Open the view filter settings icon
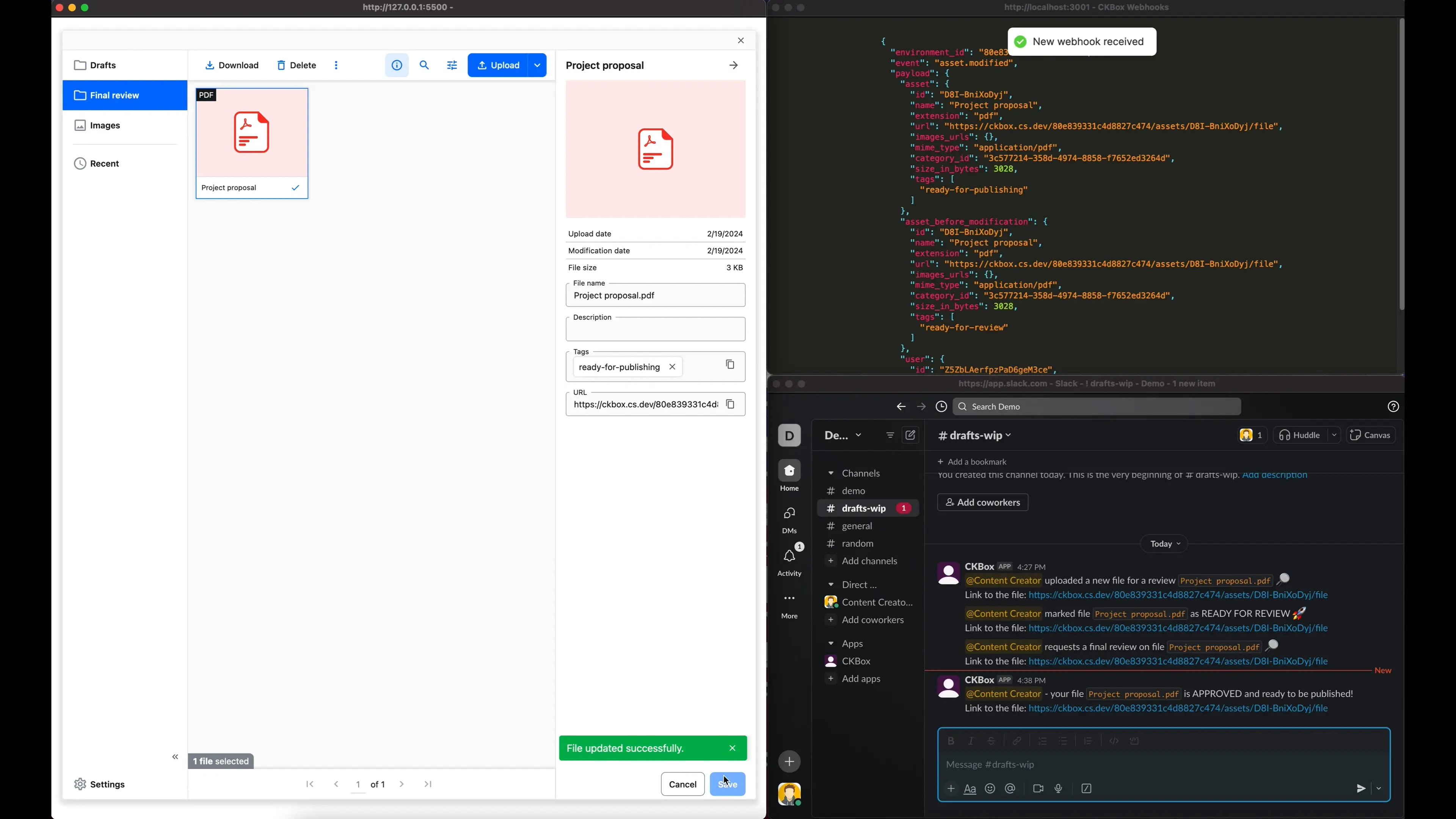This screenshot has height=819, width=1456. click(x=452, y=66)
